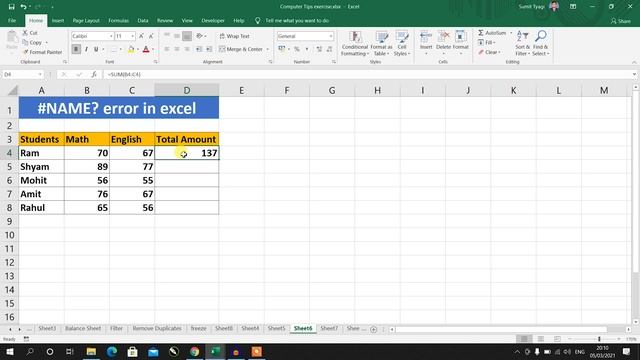The width and height of the screenshot is (640, 360).
Task: Open Chrome from taskbar
Action: coord(194,351)
